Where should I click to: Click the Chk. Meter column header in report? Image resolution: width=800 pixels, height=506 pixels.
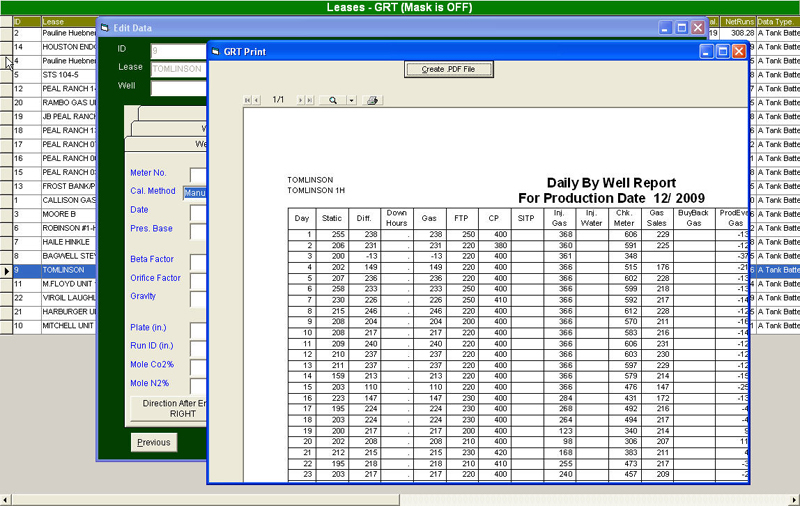(624, 218)
